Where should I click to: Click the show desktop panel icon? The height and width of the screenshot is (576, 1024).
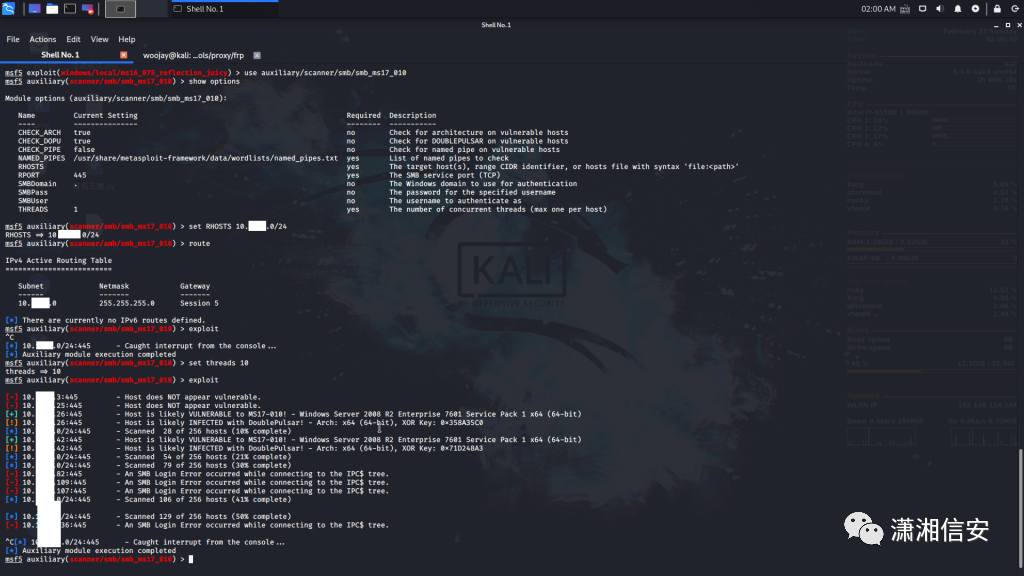[34, 8]
